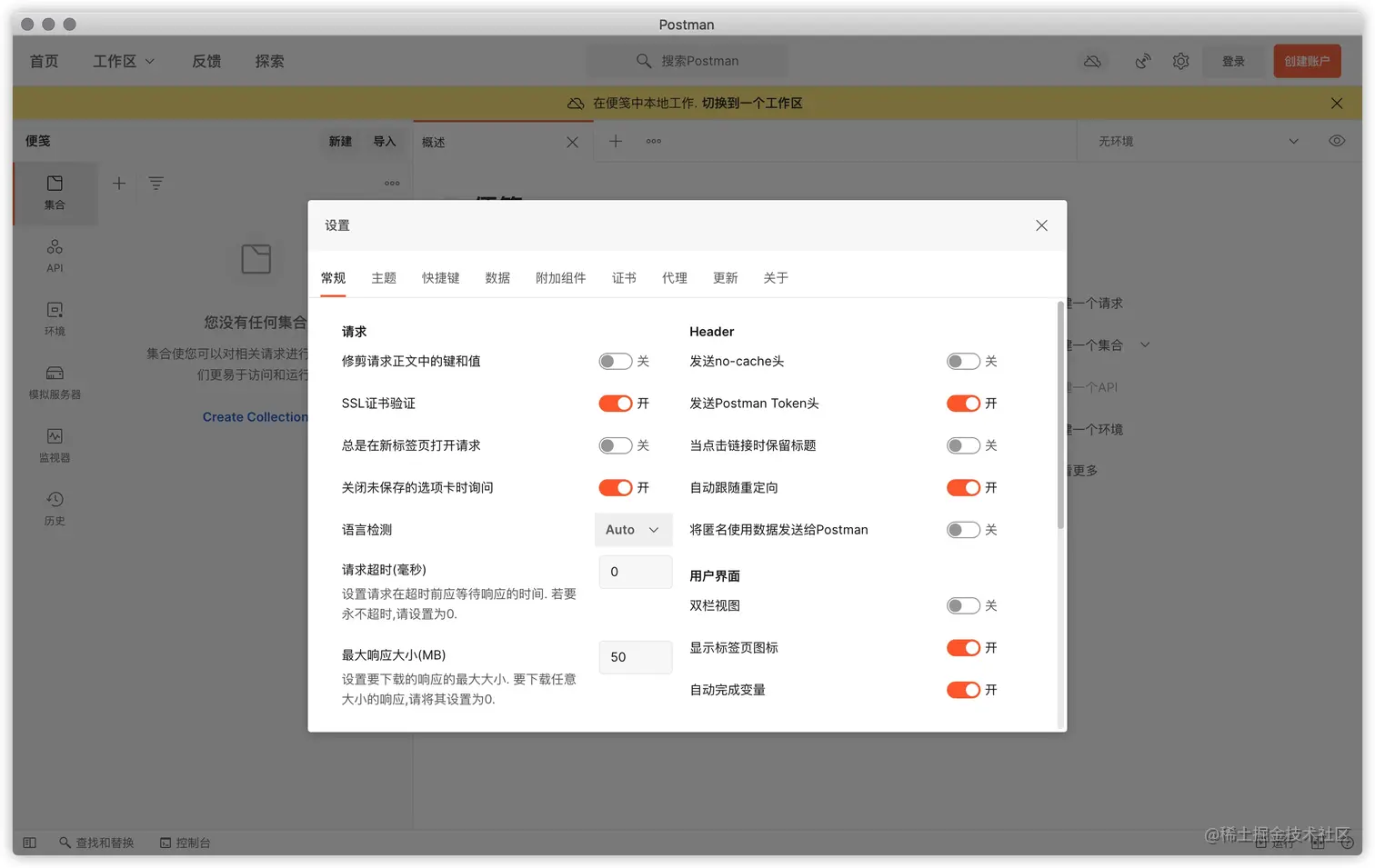The height and width of the screenshot is (868, 1375).
Task: Open the 控制台 console from the status bar
Action: pyautogui.click(x=186, y=842)
